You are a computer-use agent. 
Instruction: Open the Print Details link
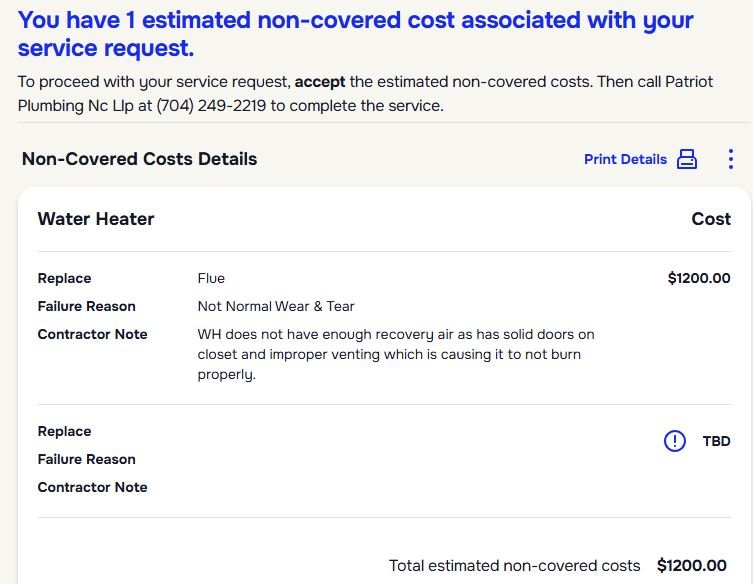[625, 159]
